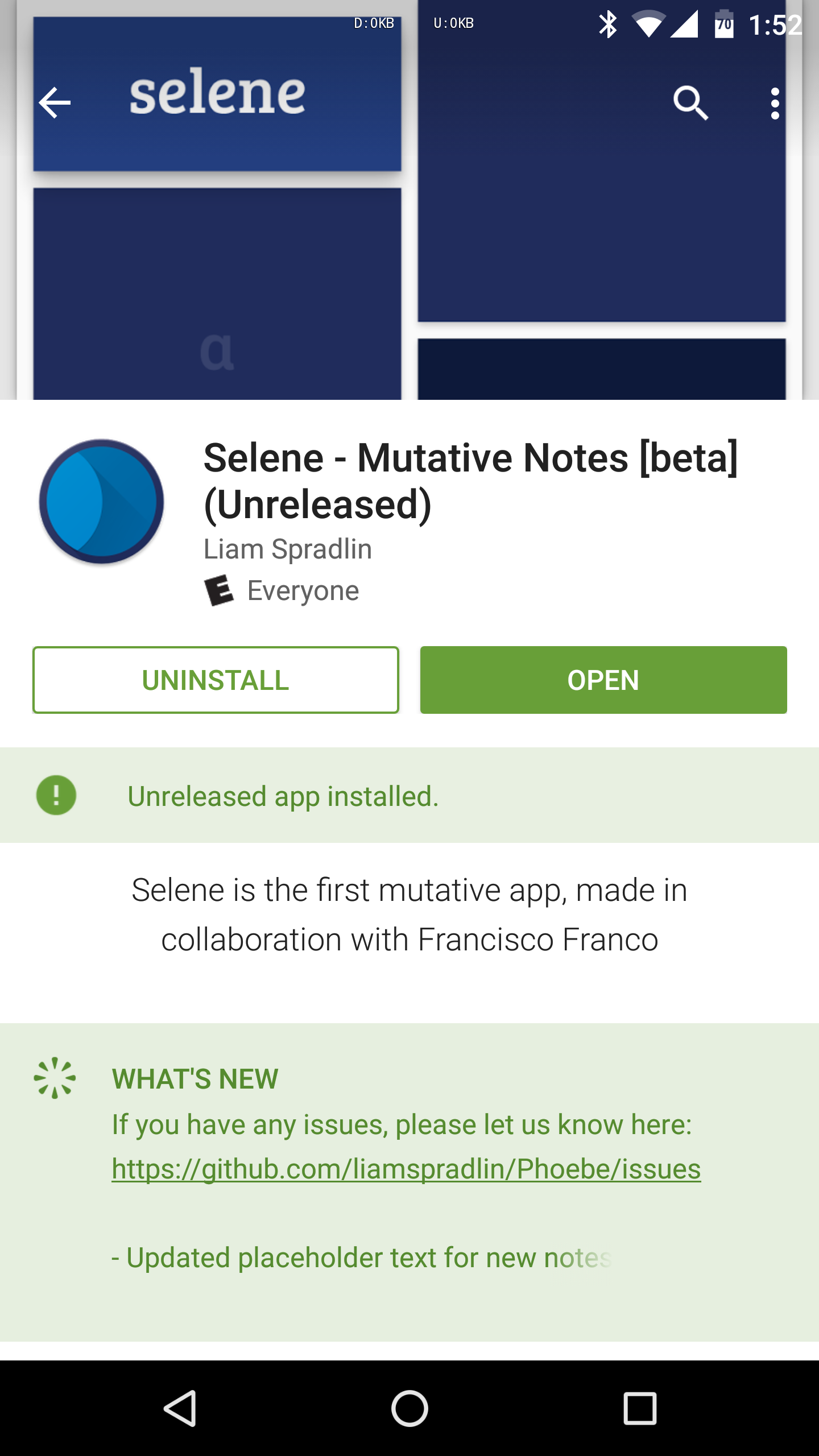This screenshot has width=819, height=1456.
Task: Tap the Bluetooth status bar icon
Action: coord(607,24)
